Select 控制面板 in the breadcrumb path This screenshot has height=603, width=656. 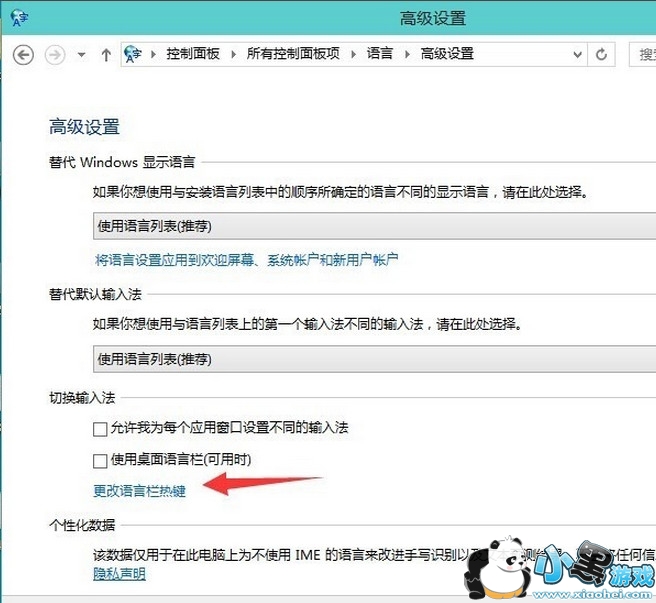[x=193, y=54]
